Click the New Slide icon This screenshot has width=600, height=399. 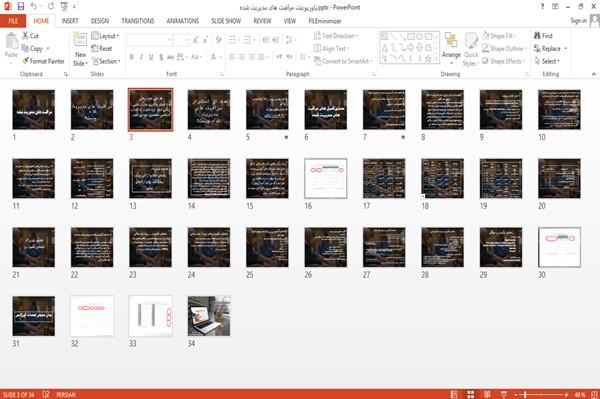pyautogui.click(x=80, y=40)
